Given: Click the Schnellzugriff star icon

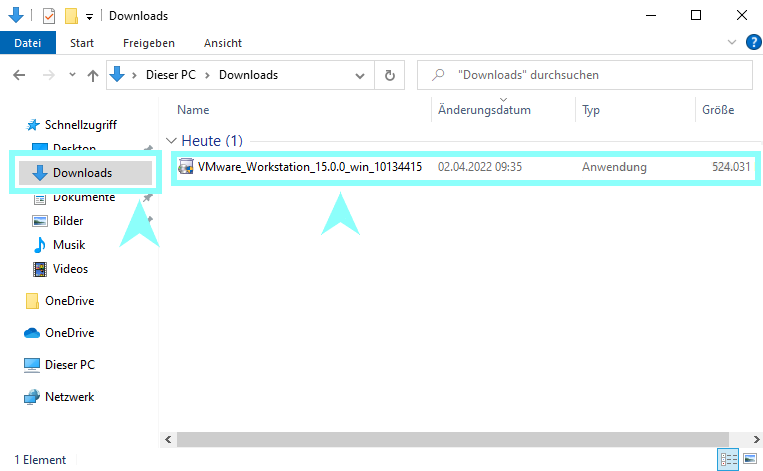Looking at the screenshot, I should [33, 125].
